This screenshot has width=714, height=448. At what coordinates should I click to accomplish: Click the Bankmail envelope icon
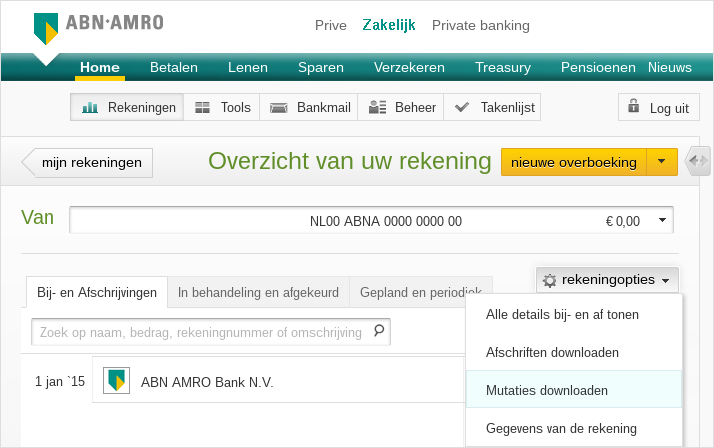point(279,108)
